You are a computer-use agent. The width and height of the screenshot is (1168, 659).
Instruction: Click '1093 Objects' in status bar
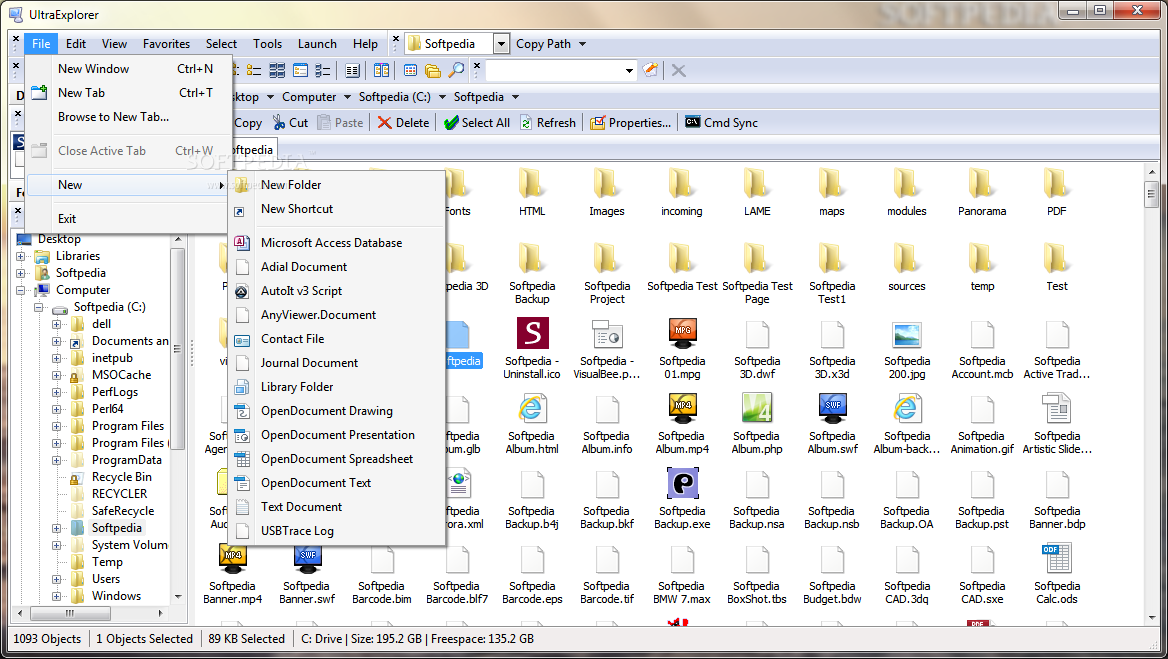(47, 639)
